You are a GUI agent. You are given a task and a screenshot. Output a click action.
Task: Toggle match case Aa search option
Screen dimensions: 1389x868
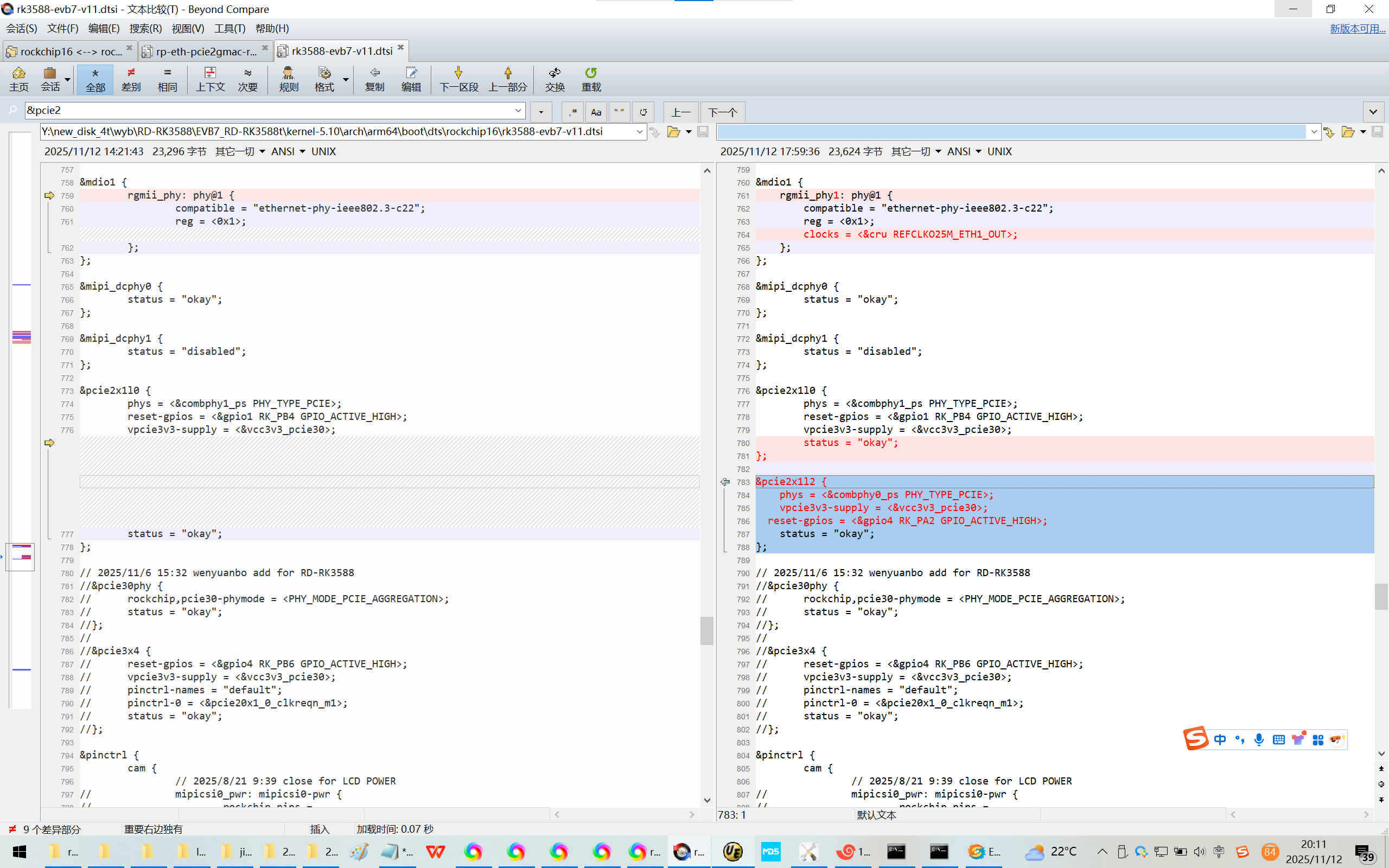click(596, 112)
